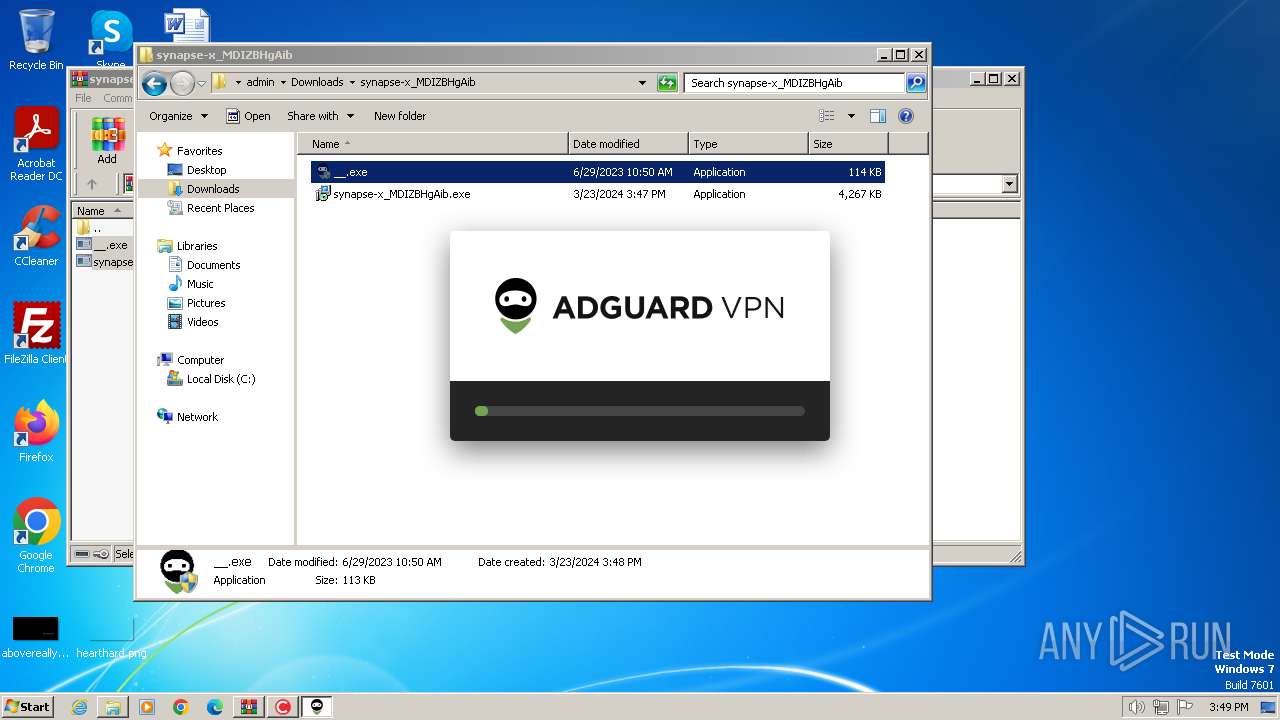Screen dimensions: 1280x720
Task: Open the Documents library
Action: pos(213,265)
